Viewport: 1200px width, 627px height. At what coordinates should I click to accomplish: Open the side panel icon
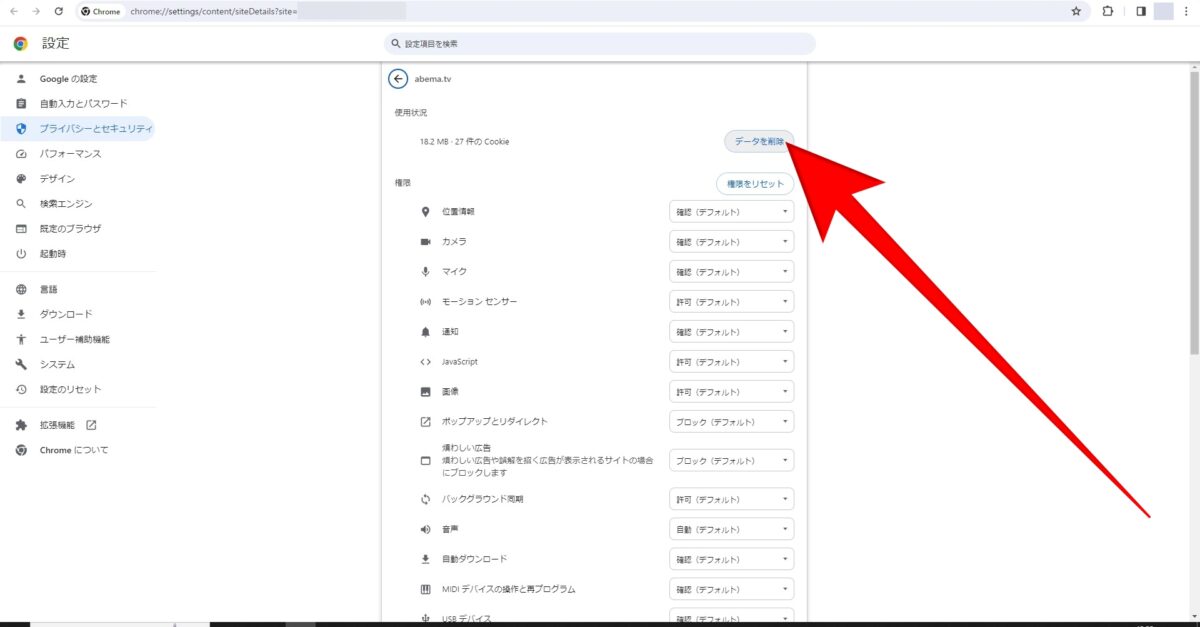coord(1140,11)
